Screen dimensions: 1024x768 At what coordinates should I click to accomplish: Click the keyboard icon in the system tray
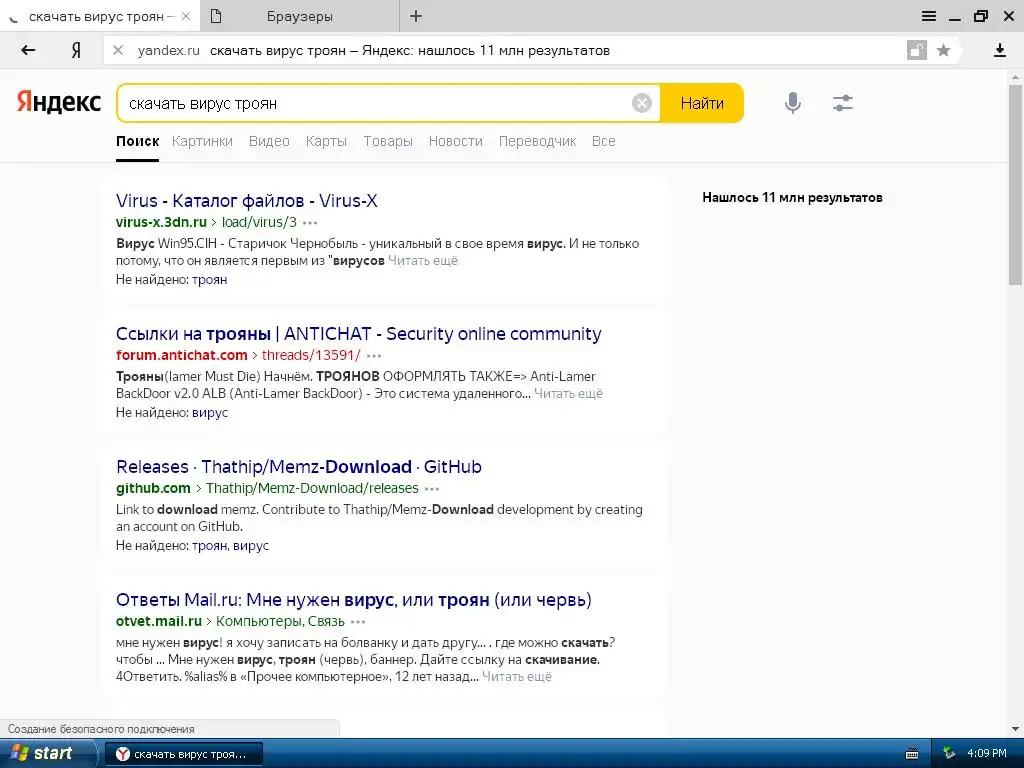tap(912, 754)
